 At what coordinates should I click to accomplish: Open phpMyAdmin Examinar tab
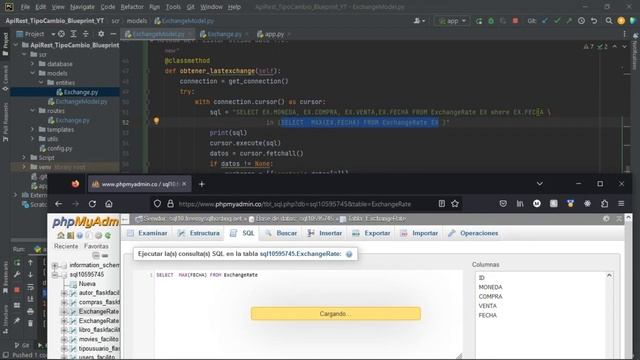[x=147, y=233]
